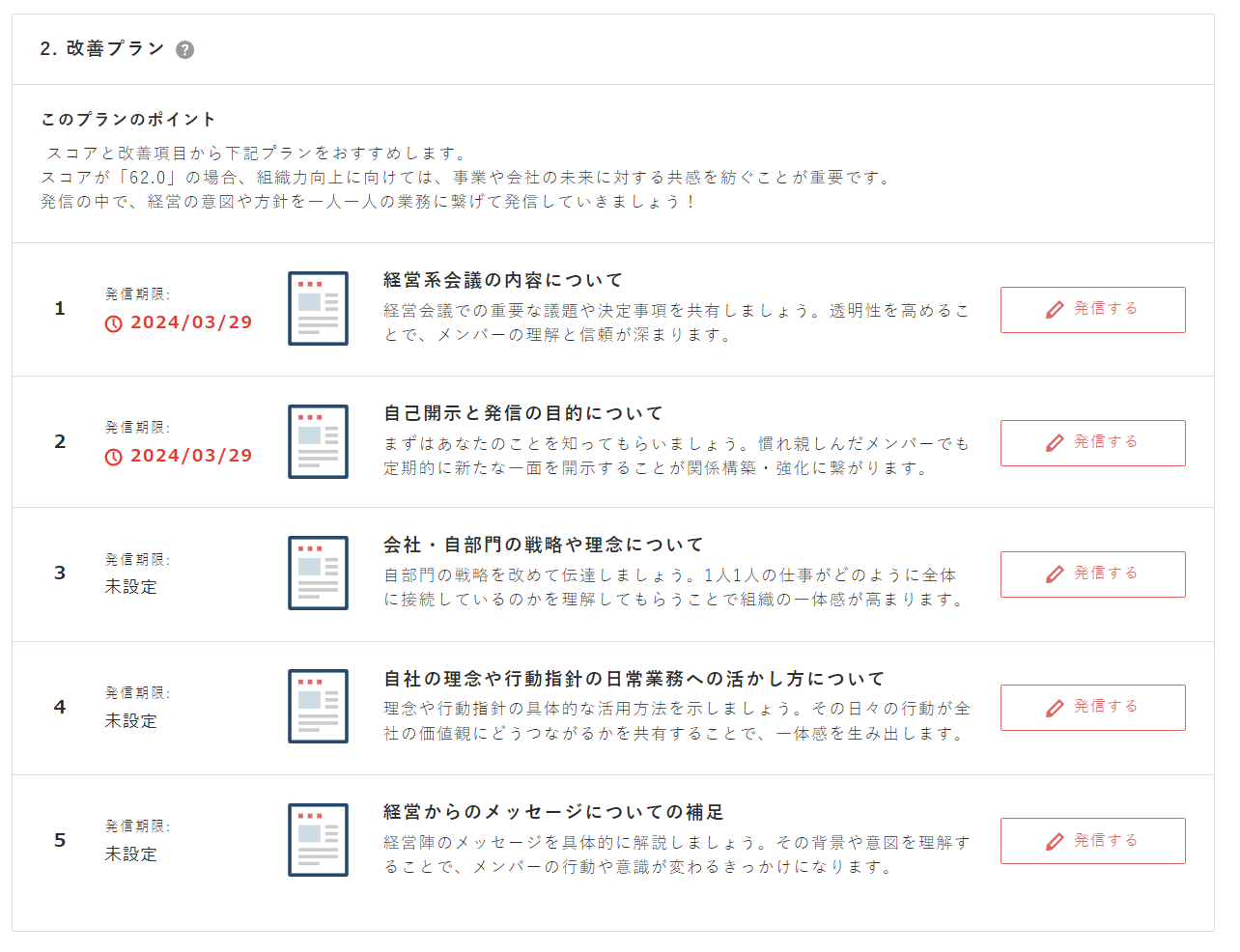The width and height of the screenshot is (1240, 952).
Task: Select the description starting まずはあなたのことを知って
Action: tap(676, 456)
